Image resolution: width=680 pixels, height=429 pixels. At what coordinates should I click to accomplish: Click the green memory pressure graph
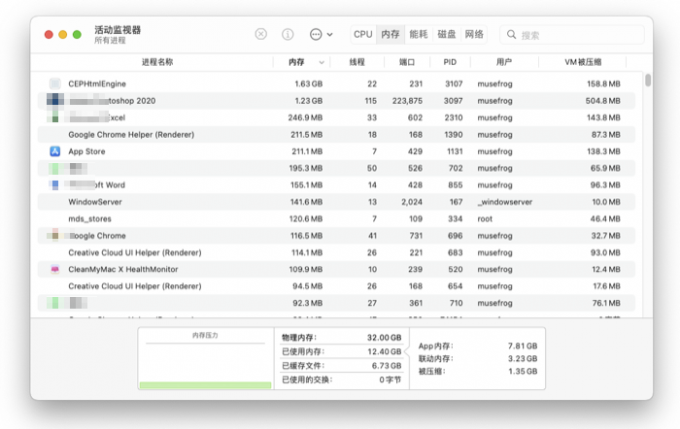point(205,385)
